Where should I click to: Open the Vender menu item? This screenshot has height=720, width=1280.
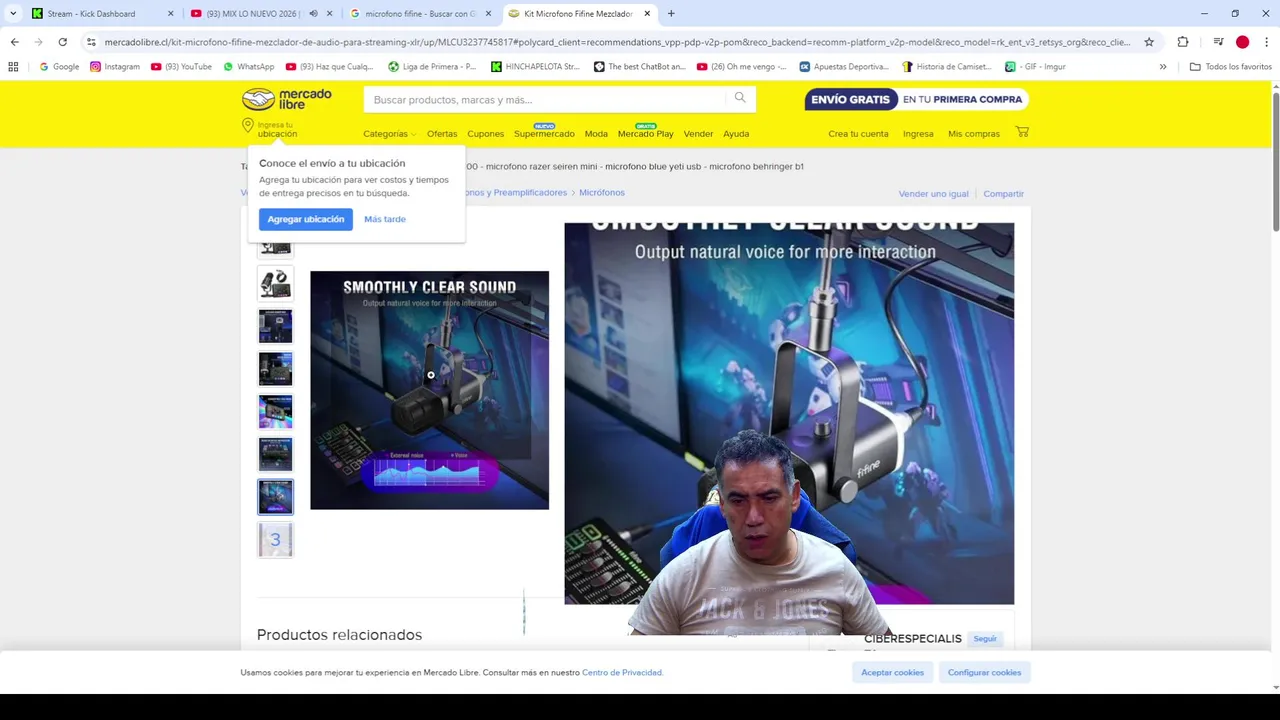tap(698, 134)
